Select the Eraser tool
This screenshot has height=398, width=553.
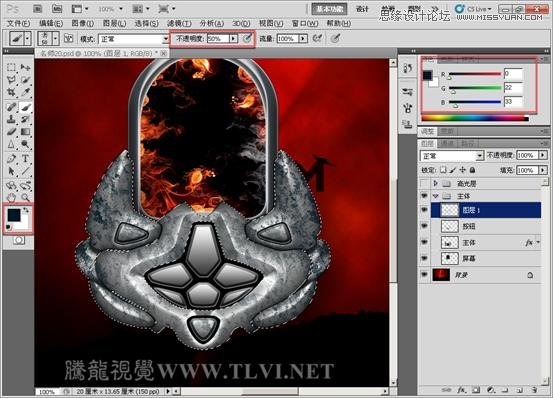[11, 131]
